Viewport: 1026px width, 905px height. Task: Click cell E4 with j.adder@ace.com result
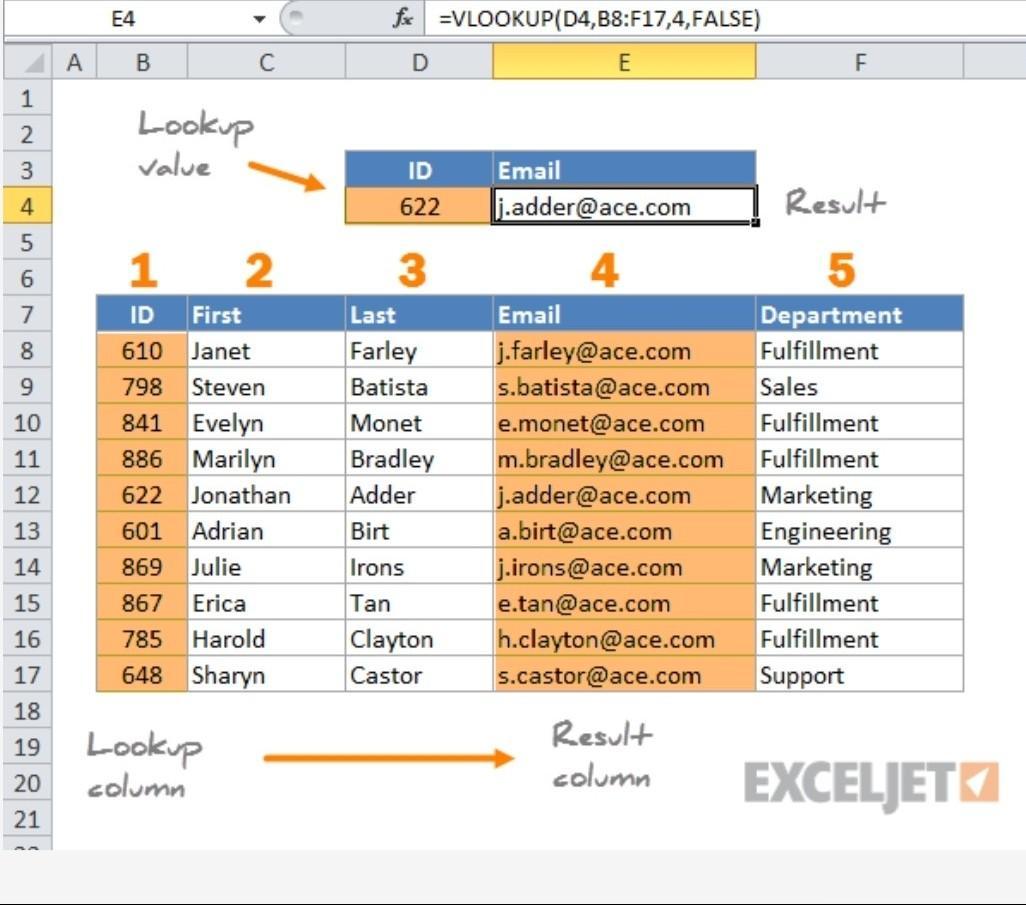(x=624, y=206)
